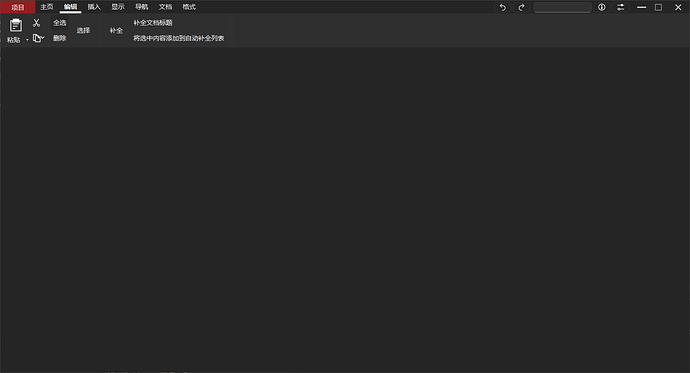Viewport: 690px width, 373px height.
Task: Click the copy documents icon
Action: tap(37, 38)
